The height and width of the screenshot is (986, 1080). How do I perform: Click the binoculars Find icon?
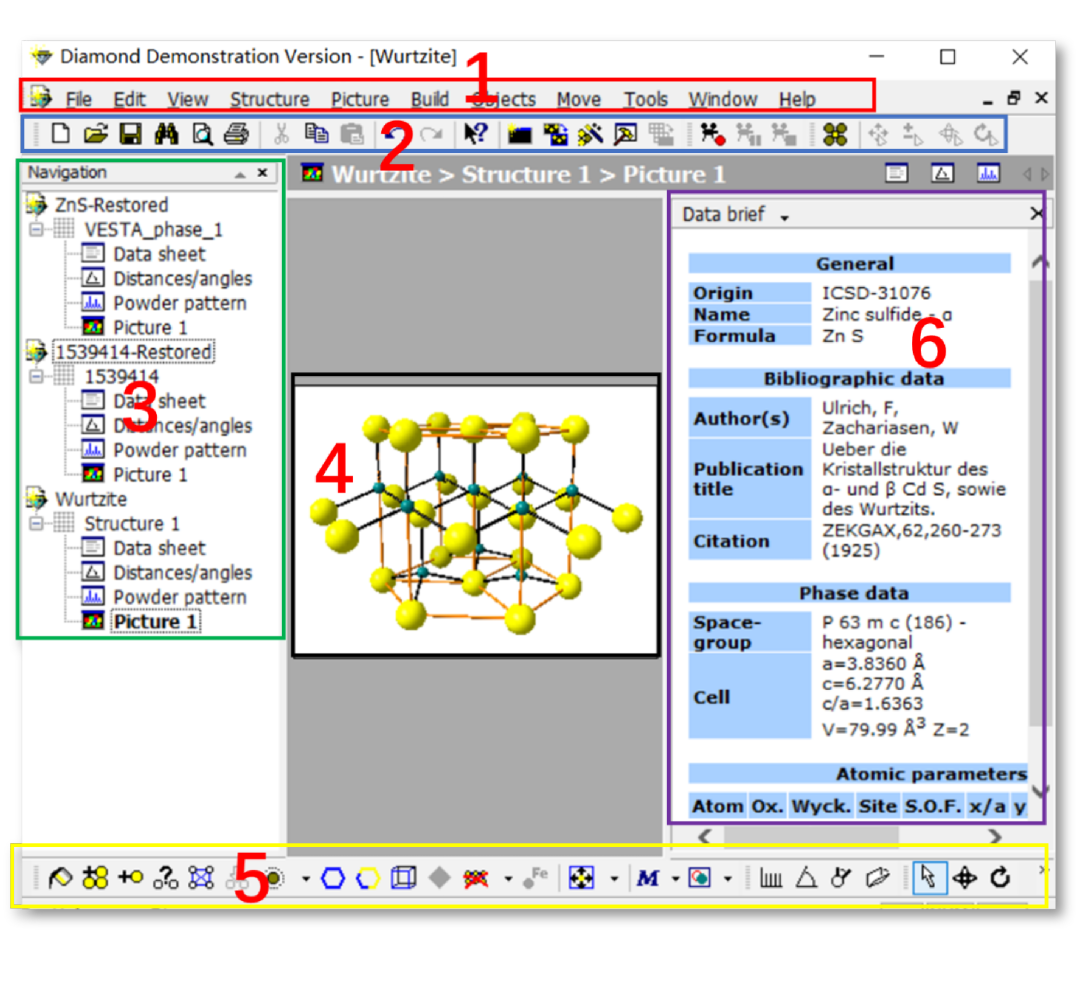[166, 134]
